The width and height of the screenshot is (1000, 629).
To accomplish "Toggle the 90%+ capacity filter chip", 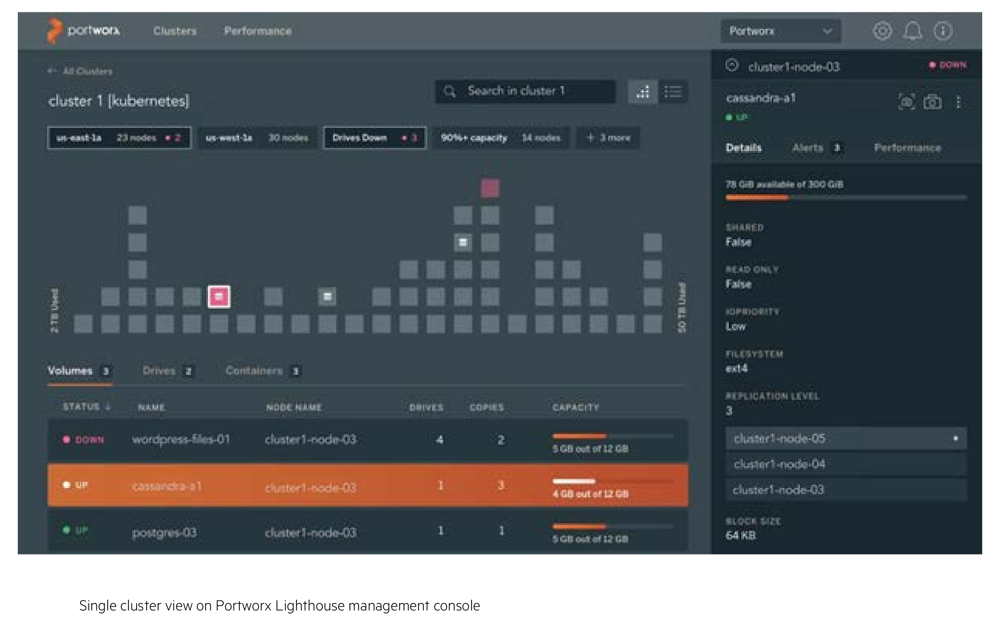I will click(501, 138).
